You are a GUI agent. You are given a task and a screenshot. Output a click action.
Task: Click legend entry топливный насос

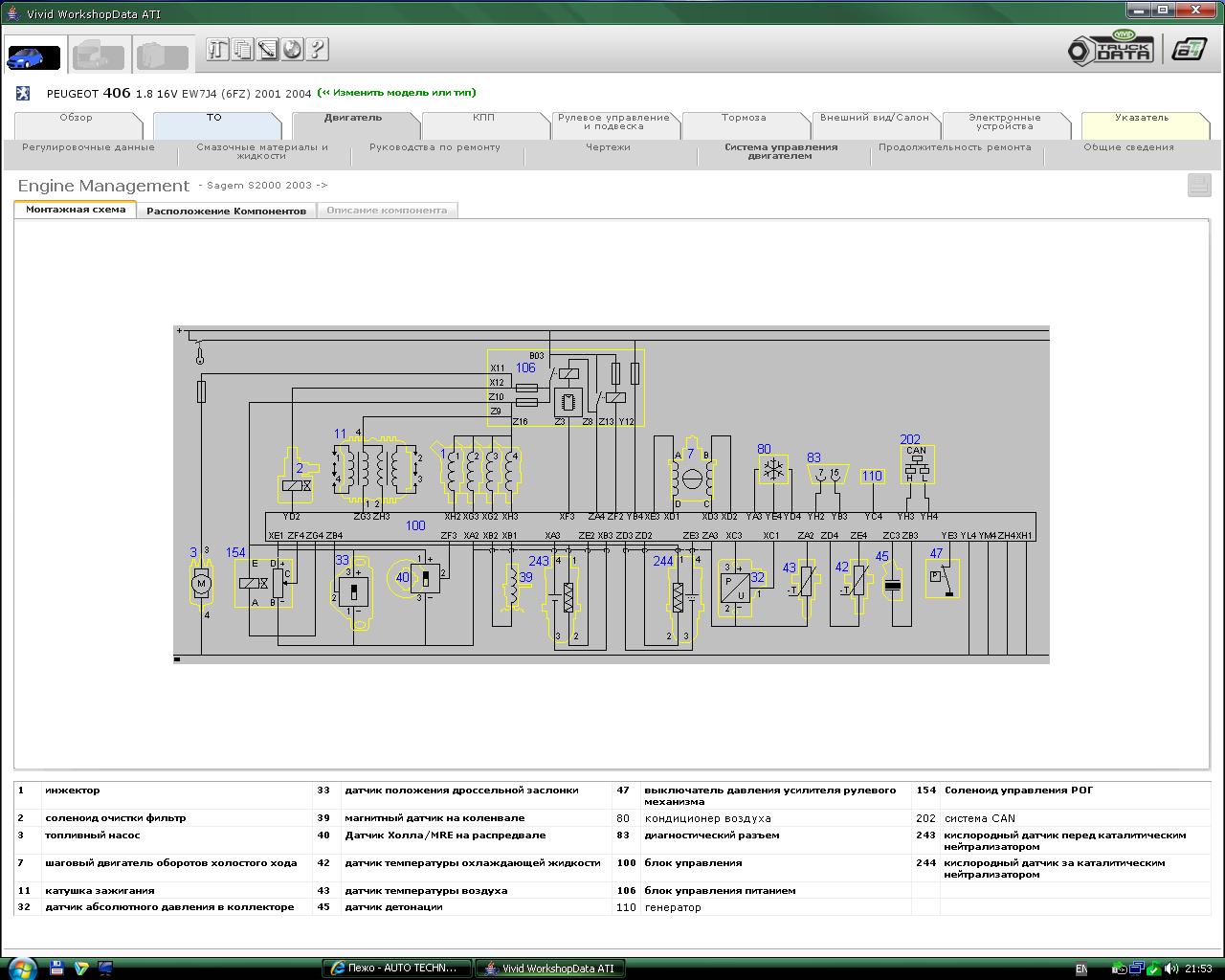92,835
